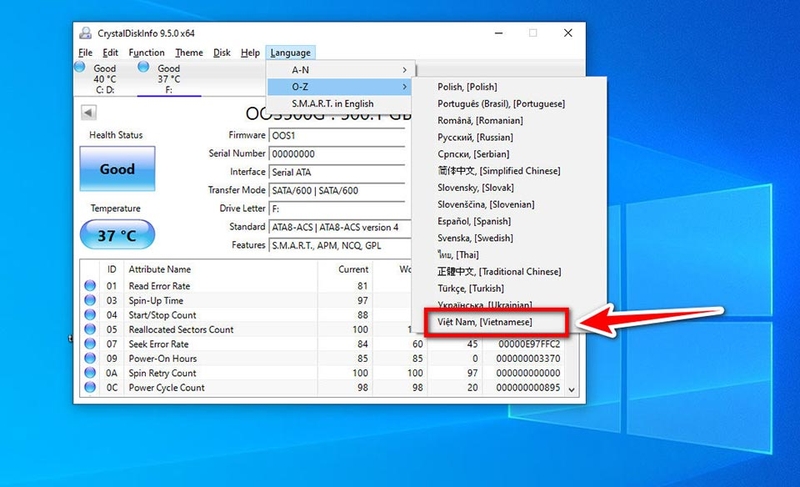Image resolution: width=800 pixels, height=487 pixels.
Task: Choose Ukrainian language
Action: point(509,304)
